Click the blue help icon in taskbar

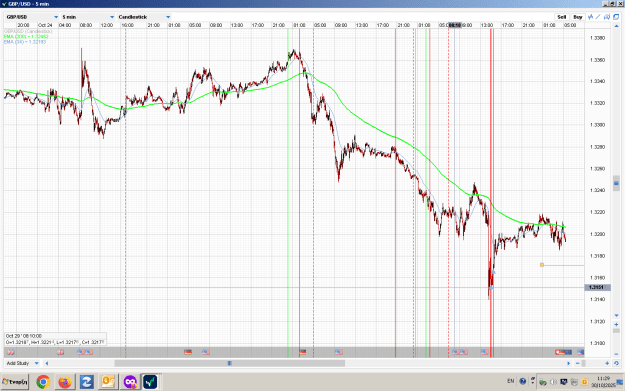pos(523,381)
